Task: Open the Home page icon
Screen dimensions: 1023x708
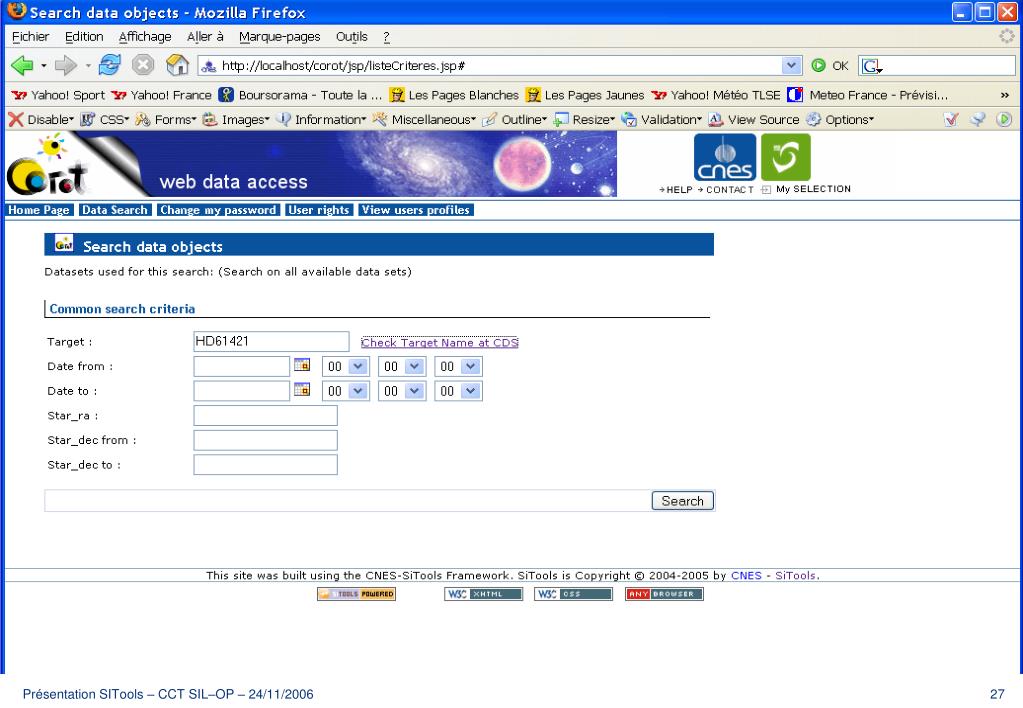Action: (177, 65)
